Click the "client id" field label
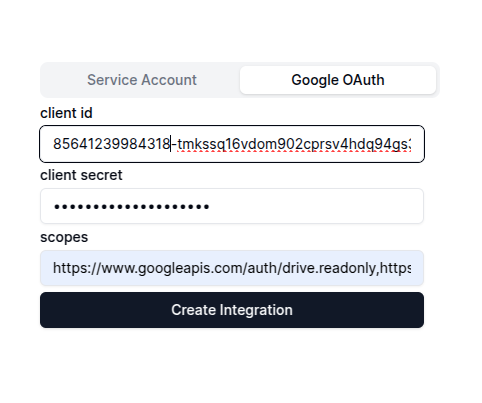This screenshot has height=403, width=482. click(66, 113)
